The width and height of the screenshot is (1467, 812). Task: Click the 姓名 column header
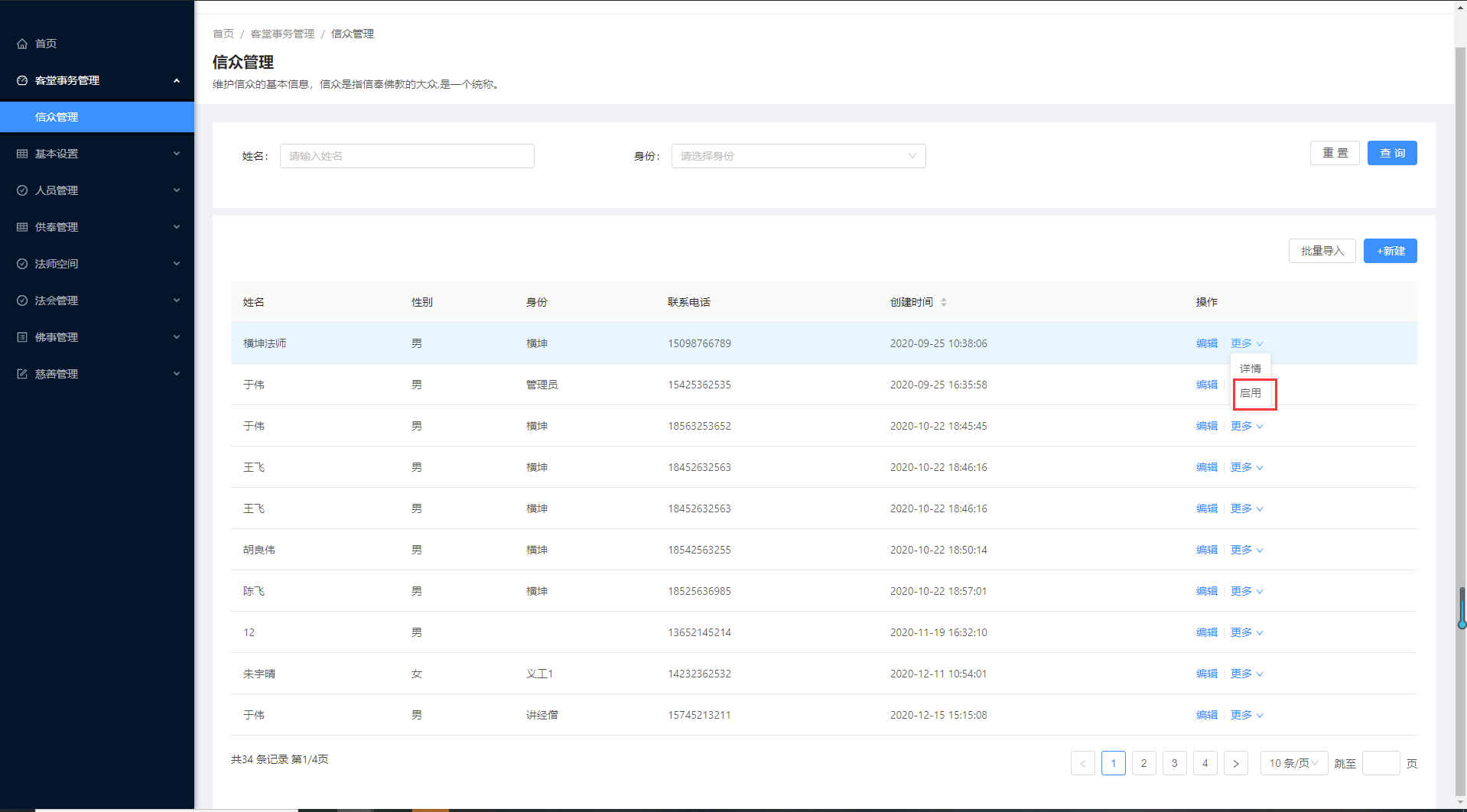pyautogui.click(x=254, y=302)
